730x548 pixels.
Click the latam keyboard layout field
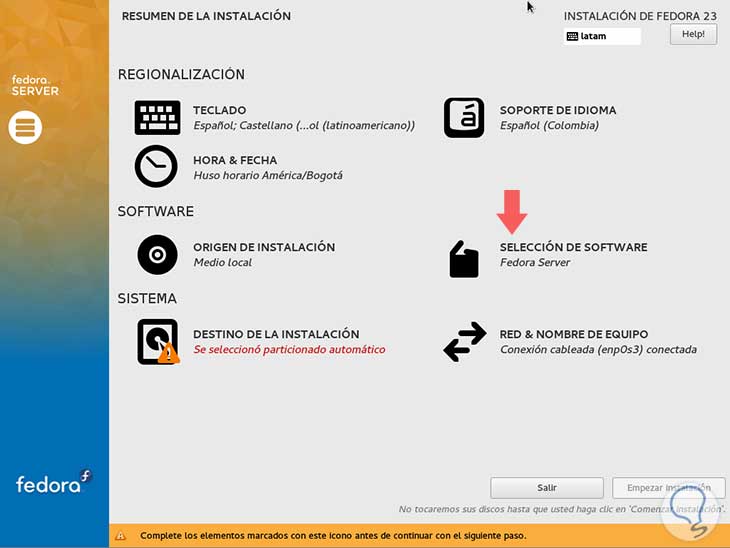coord(602,36)
